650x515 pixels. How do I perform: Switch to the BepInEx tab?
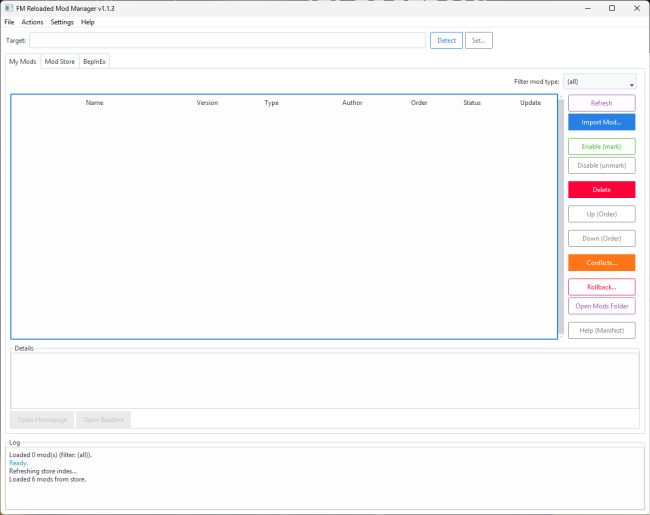pos(94,61)
